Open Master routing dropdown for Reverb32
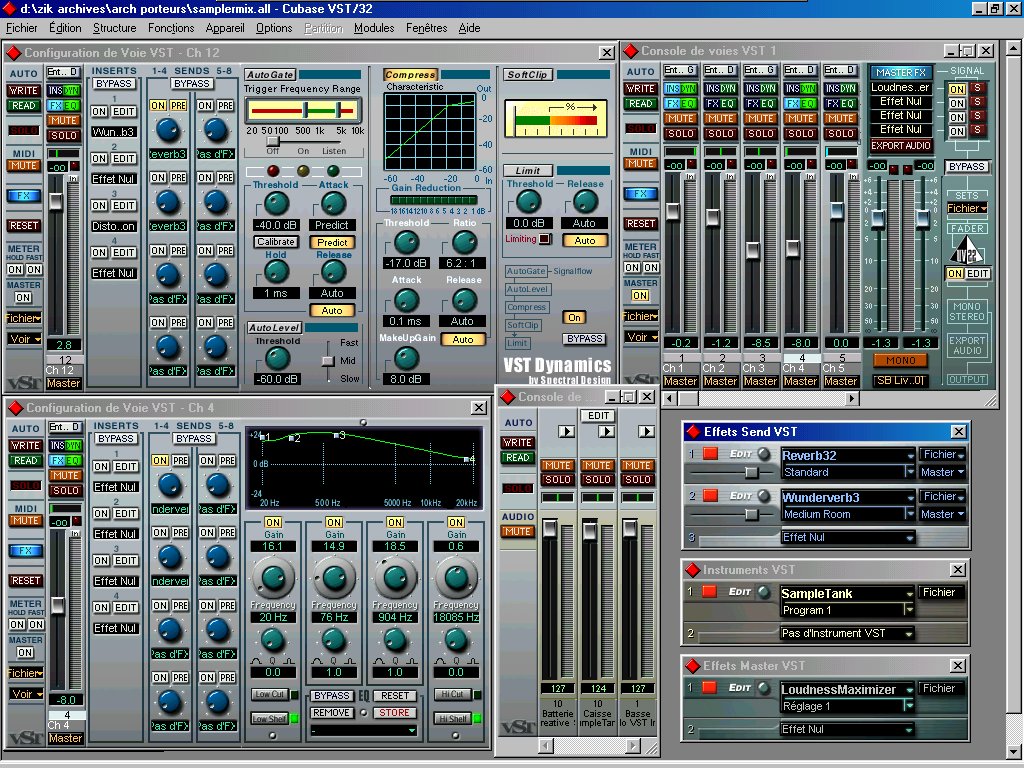This screenshot has width=1024, height=768. tap(942, 472)
